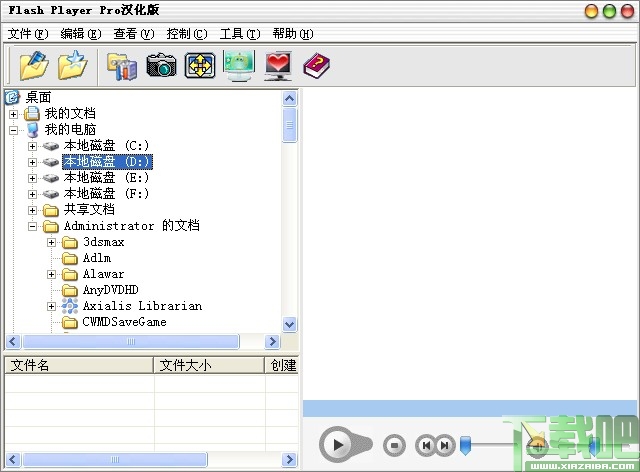Select 本地磁盘 (F:) in the tree
The image size is (640, 472).
pyautogui.click(x=106, y=194)
